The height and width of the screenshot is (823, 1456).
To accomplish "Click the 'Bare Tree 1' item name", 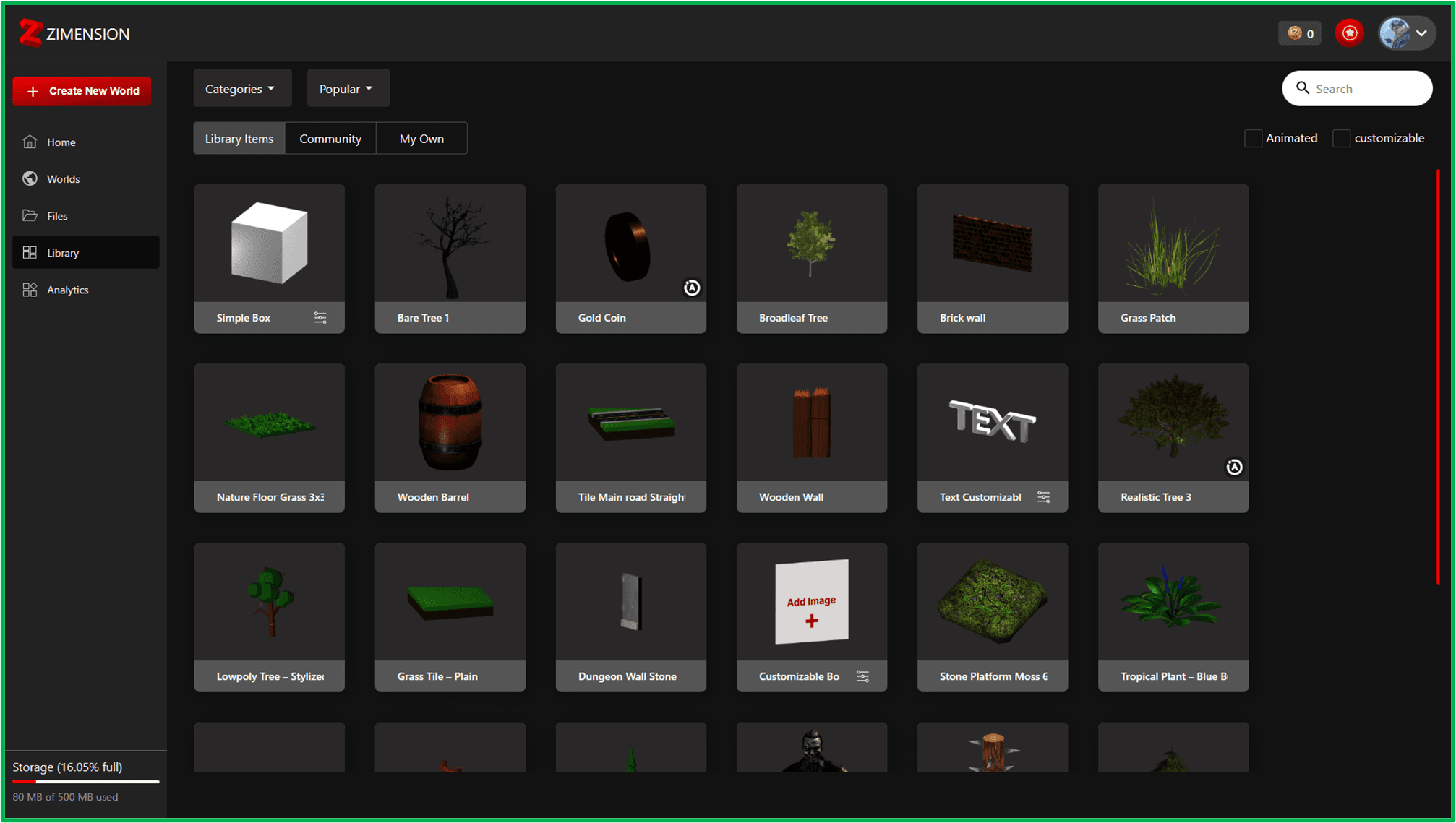I will [423, 318].
